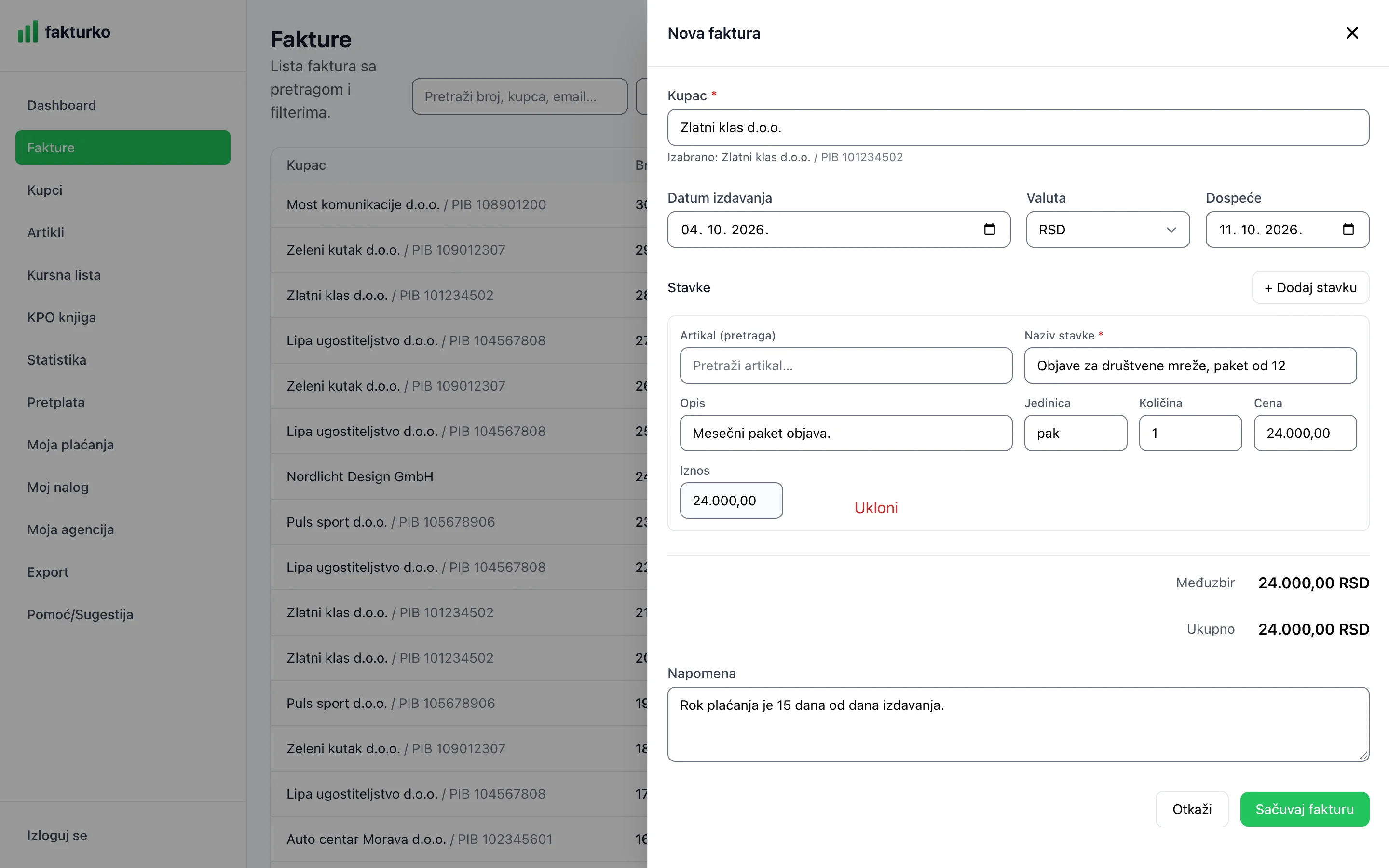This screenshot has width=1389, height=868.
Task: Go to Kupci section
Action: tap(123, 190)
